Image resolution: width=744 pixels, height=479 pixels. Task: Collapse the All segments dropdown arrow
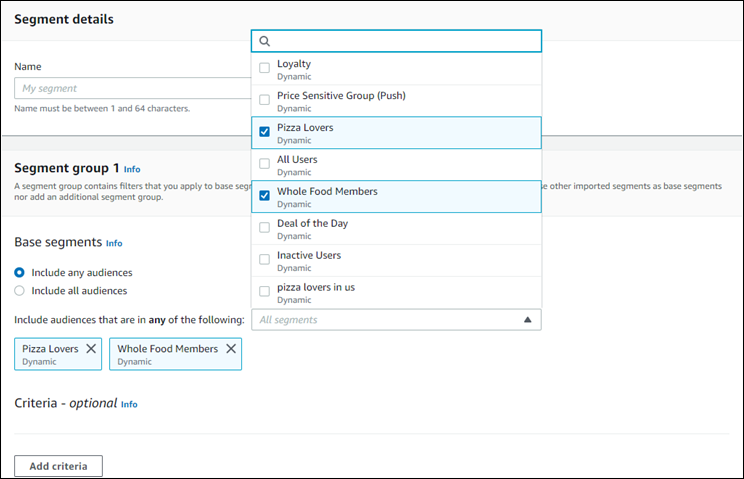coord(527,320)
